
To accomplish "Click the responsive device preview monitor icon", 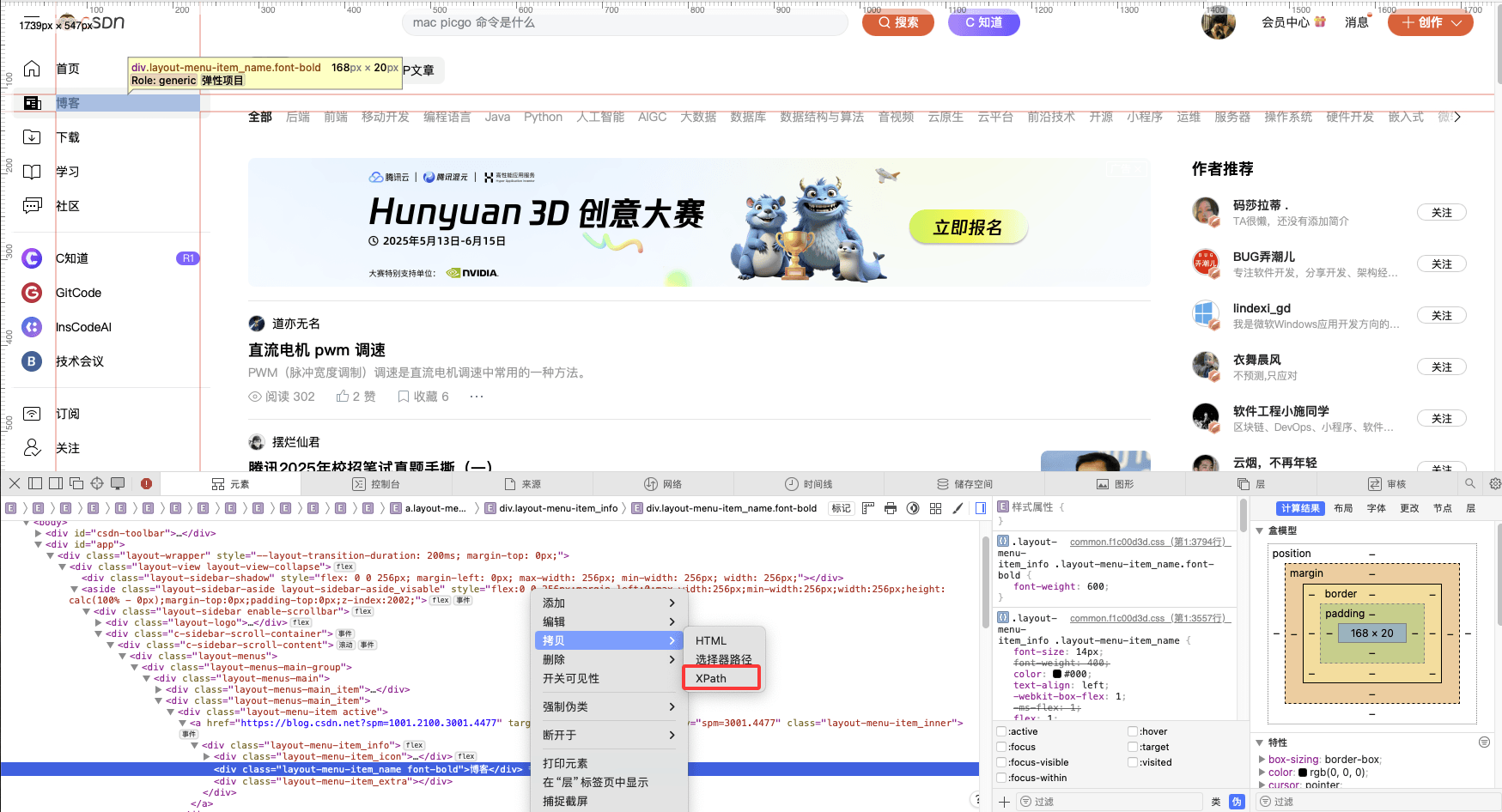I will 118,483.
